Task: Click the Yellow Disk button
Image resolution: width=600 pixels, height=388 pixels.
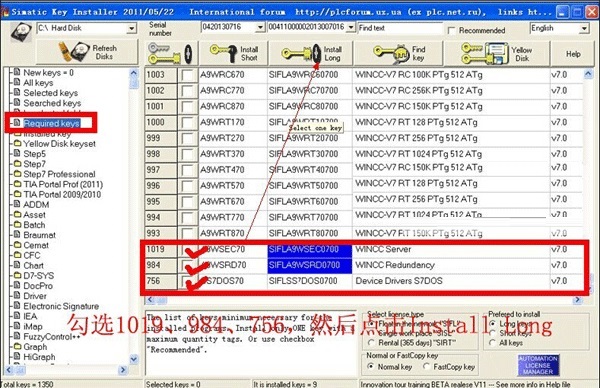Action: point(497,53)
